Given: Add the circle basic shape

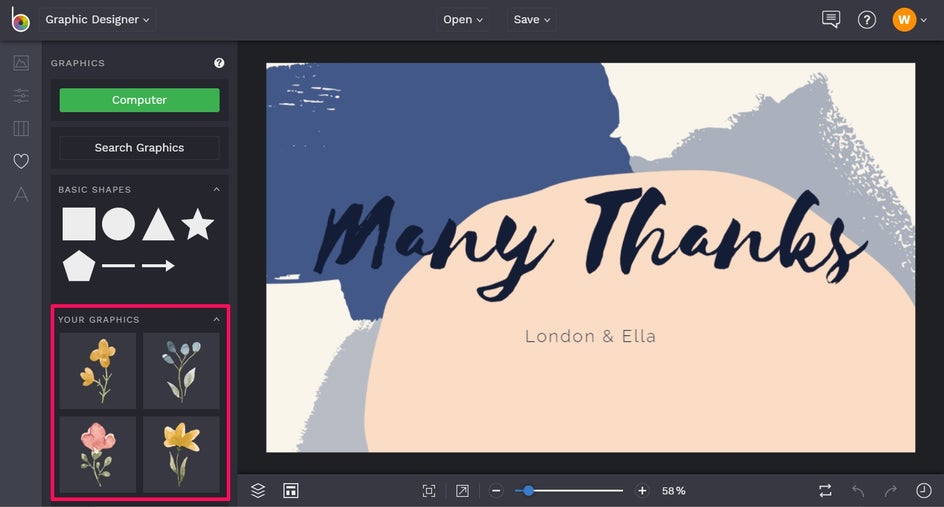Looking at the screenshot, I should (118, 224).
